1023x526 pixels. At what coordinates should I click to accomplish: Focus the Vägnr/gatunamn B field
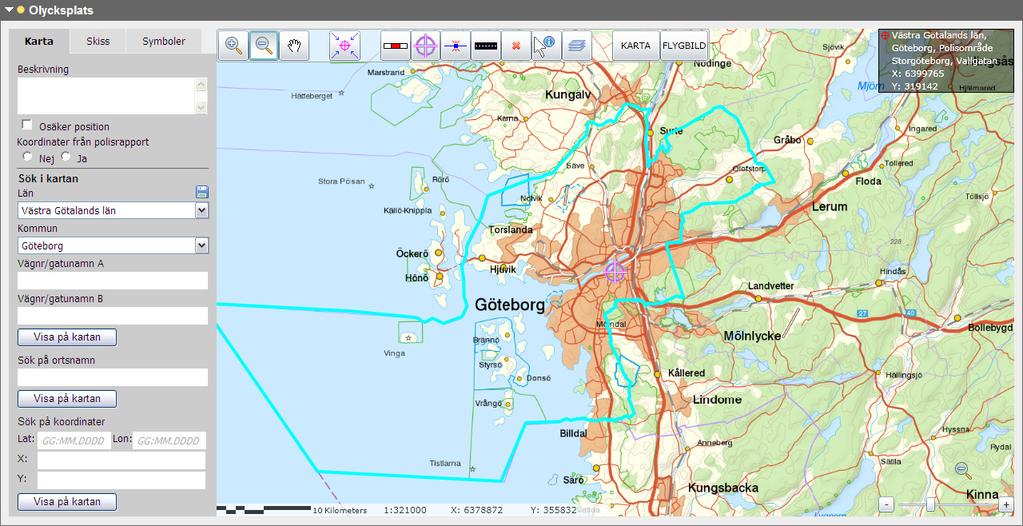point(113,316)
